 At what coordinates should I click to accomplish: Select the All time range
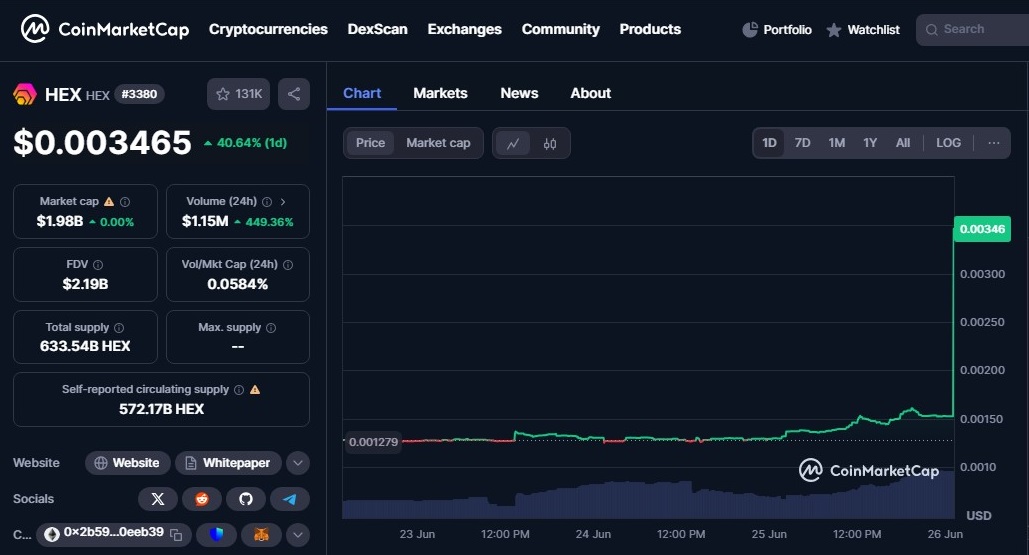coord(903,143)
